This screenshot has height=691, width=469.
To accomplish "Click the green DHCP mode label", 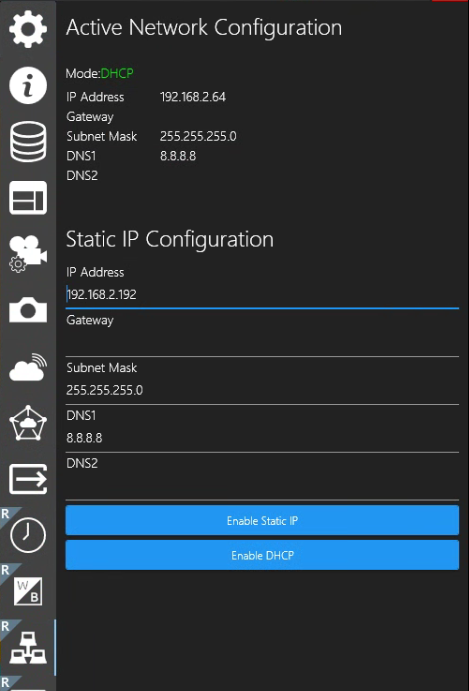I will (117, 73).
